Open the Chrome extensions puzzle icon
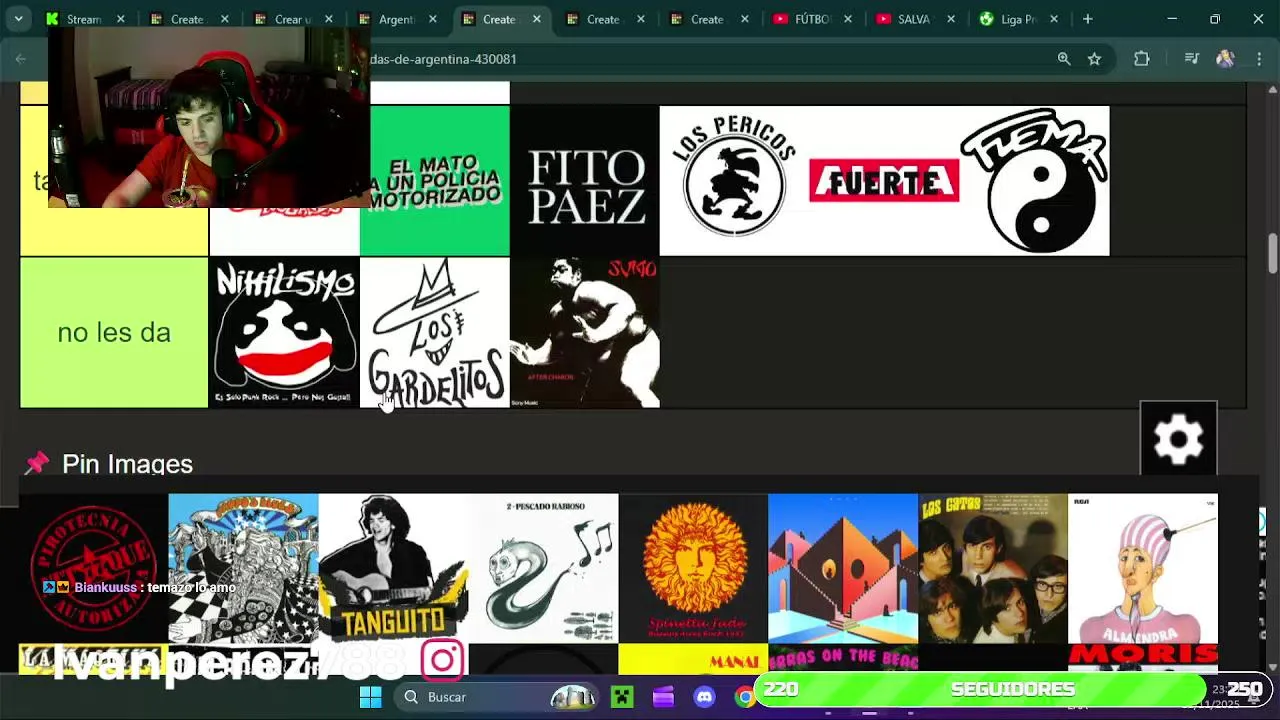Viewport: 1280px width, 720px height. click(1141, 59)
